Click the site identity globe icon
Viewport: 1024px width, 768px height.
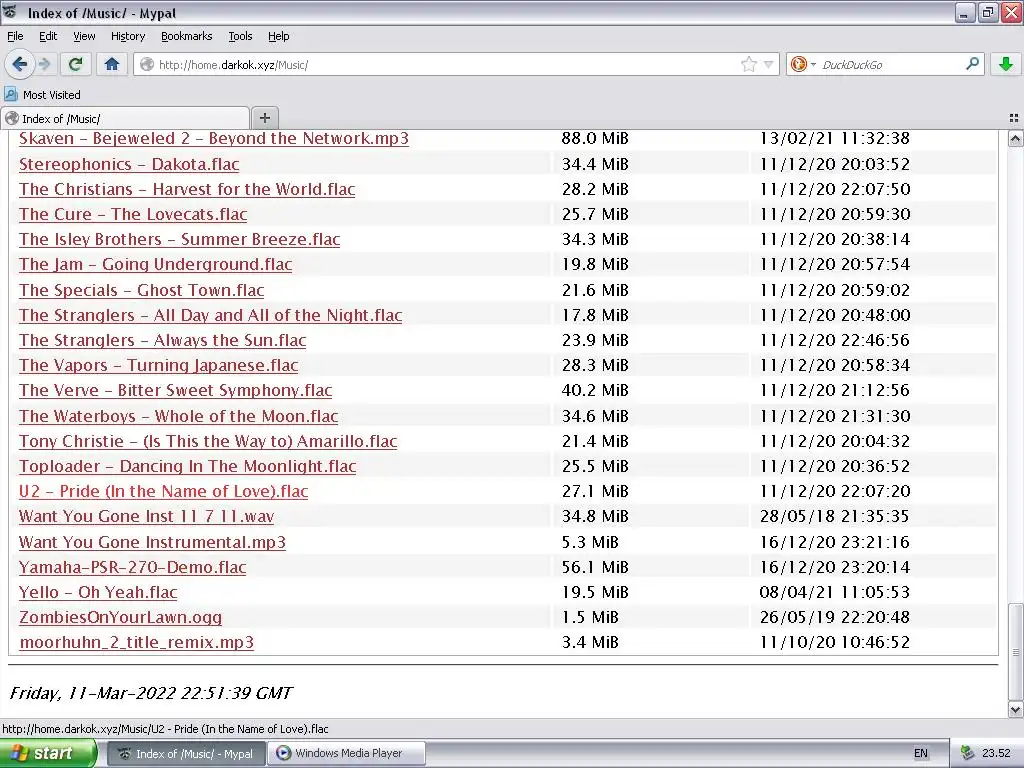(147, 64)
